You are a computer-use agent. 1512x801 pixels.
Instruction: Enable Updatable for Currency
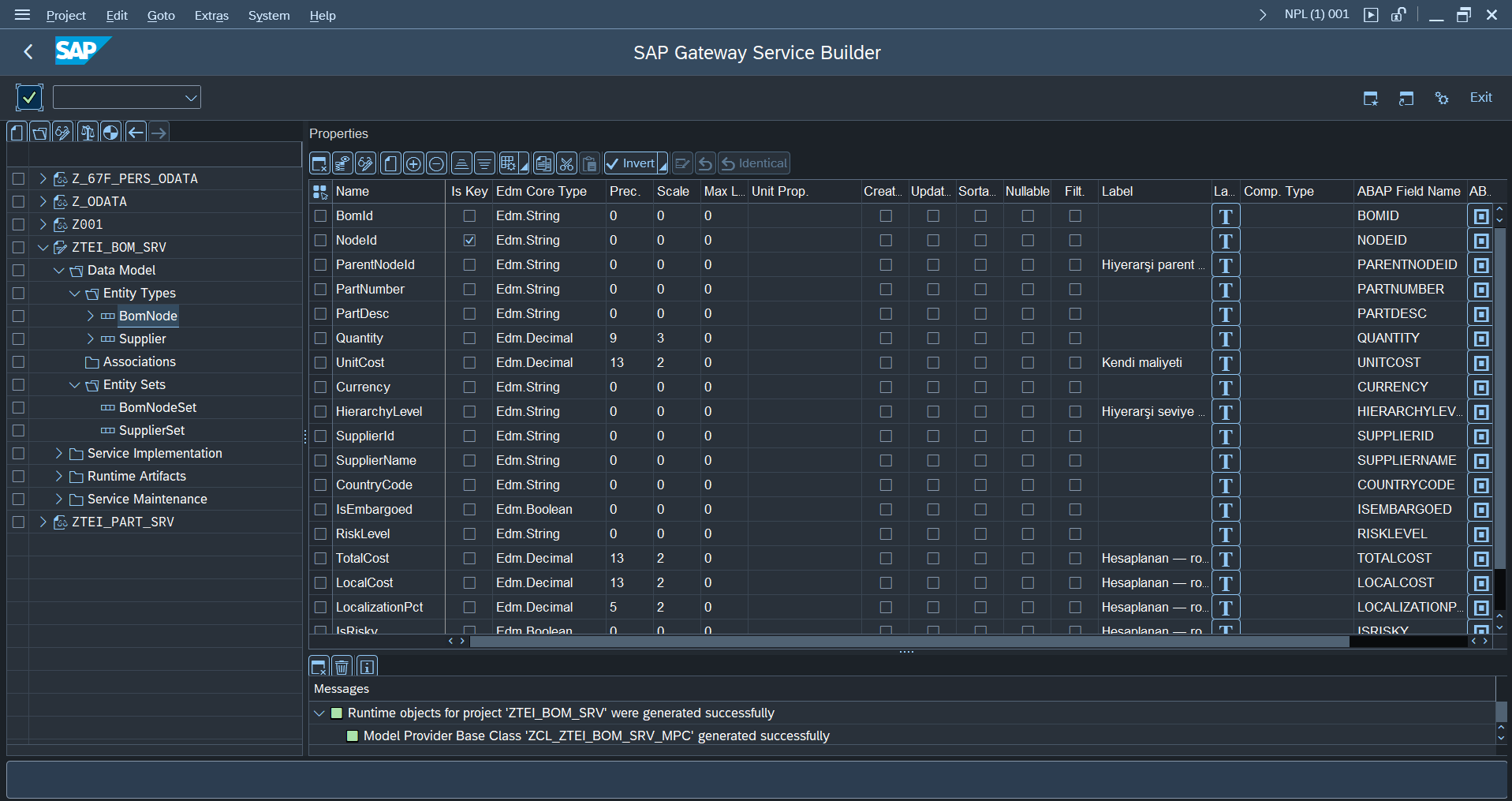pyautogui.click(x=933, y=387)
